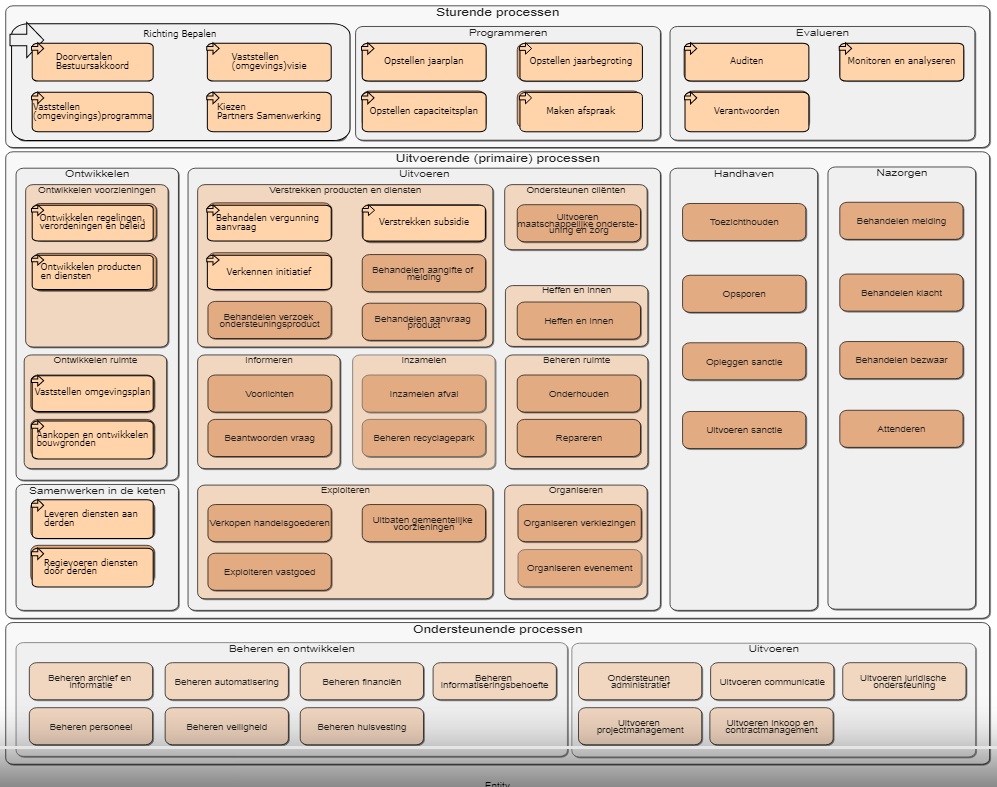The height and width of the screenshot is (787, 997).
Task: Select Uitvoeren inkoop en contractmanagement box
Action: (772, 727)
